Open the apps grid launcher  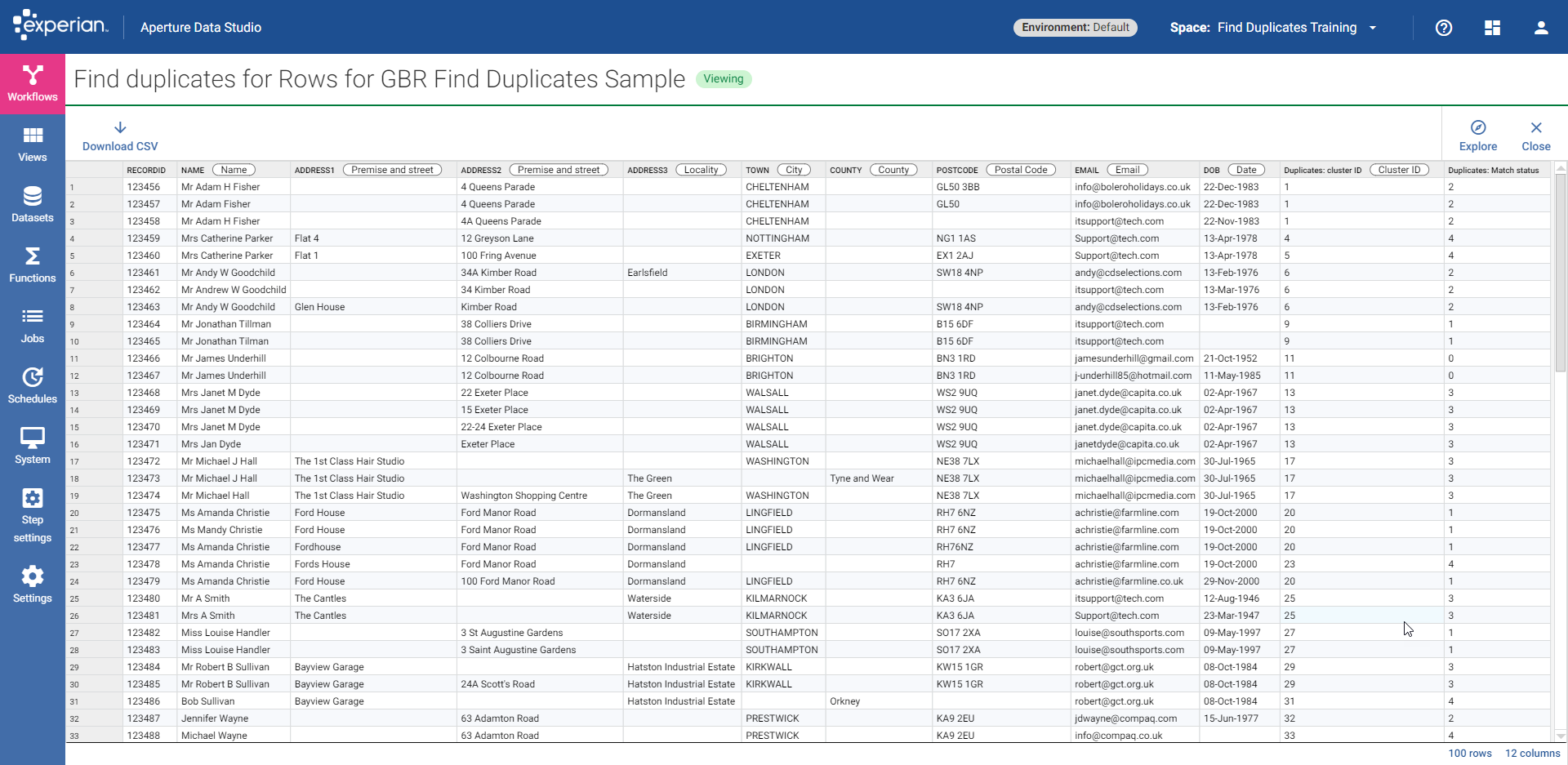(1492, 27)
